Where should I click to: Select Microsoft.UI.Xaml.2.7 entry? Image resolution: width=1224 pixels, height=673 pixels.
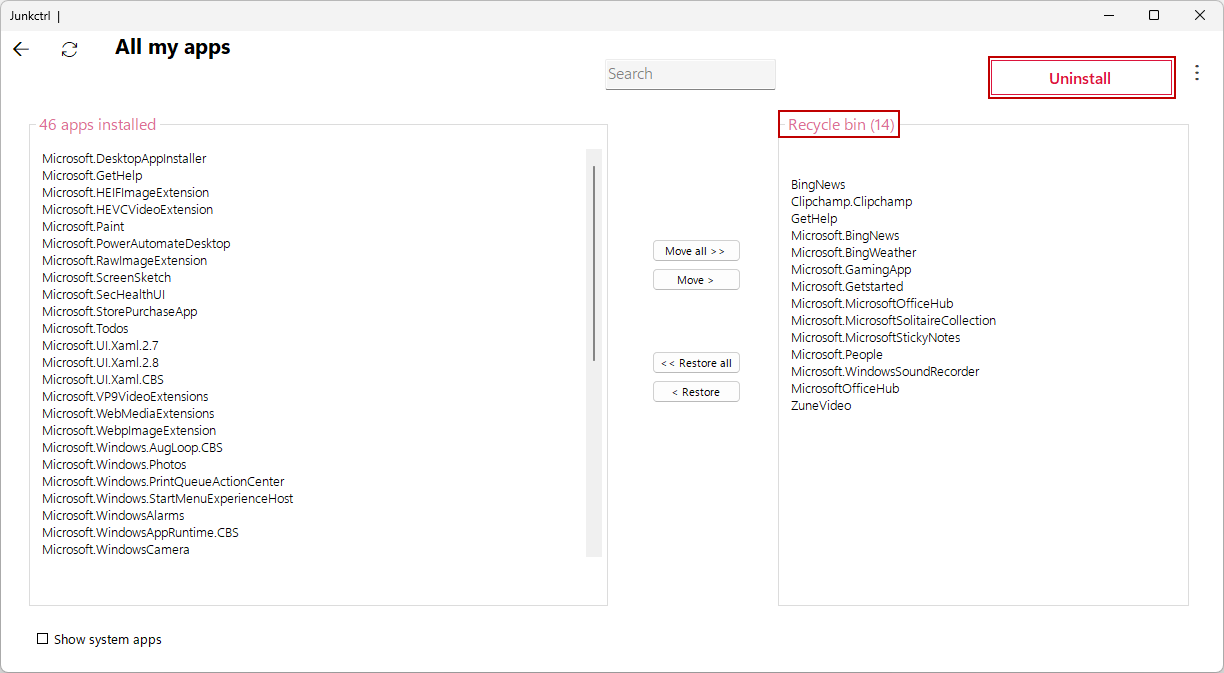pos(100,346)
